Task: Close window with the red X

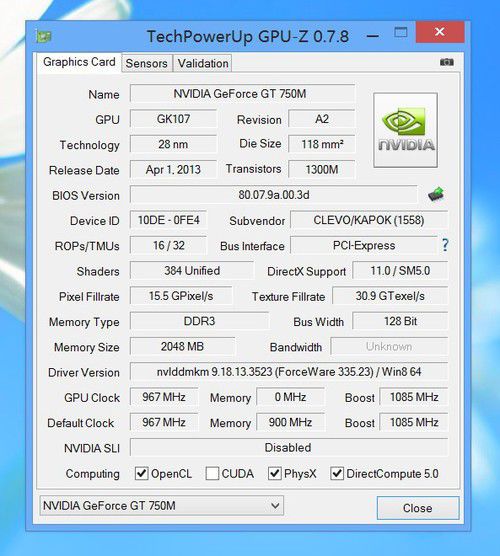Action: (x=440, y=32)
